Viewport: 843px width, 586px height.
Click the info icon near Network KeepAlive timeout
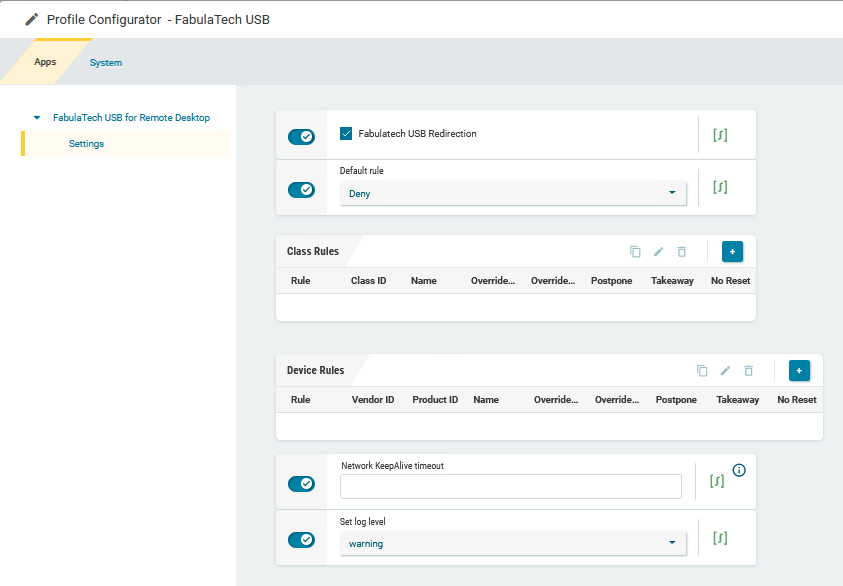(x=739, y=470)
